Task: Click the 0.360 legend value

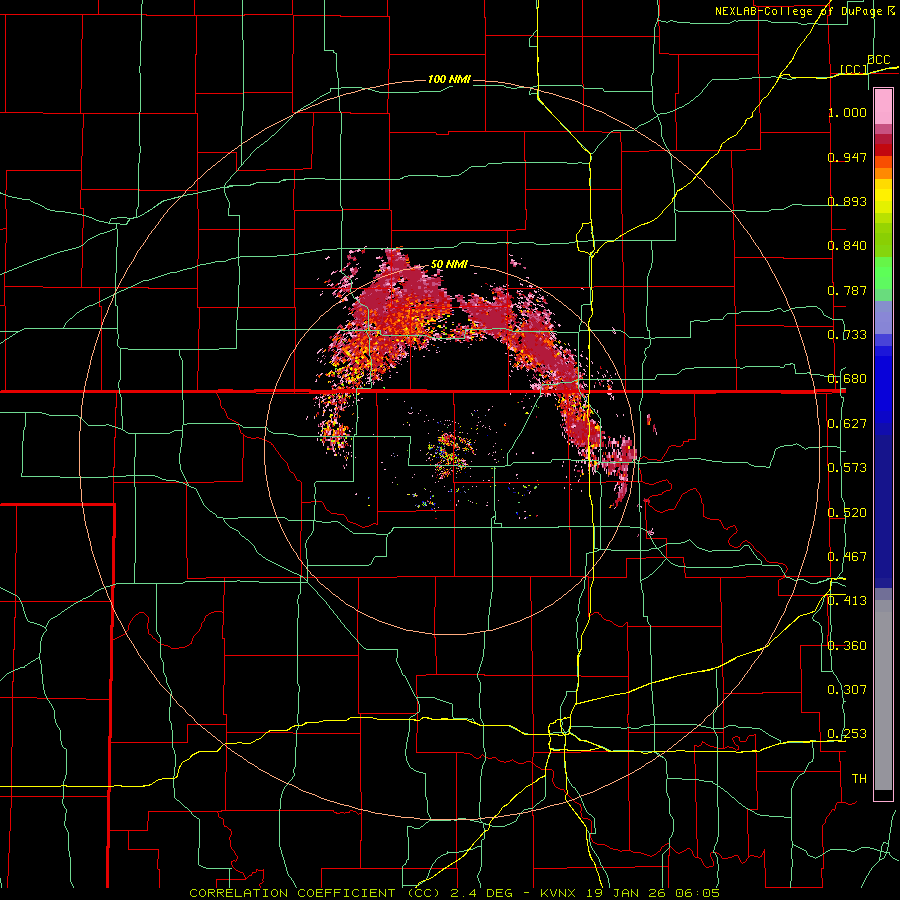Action: point(847,646)
